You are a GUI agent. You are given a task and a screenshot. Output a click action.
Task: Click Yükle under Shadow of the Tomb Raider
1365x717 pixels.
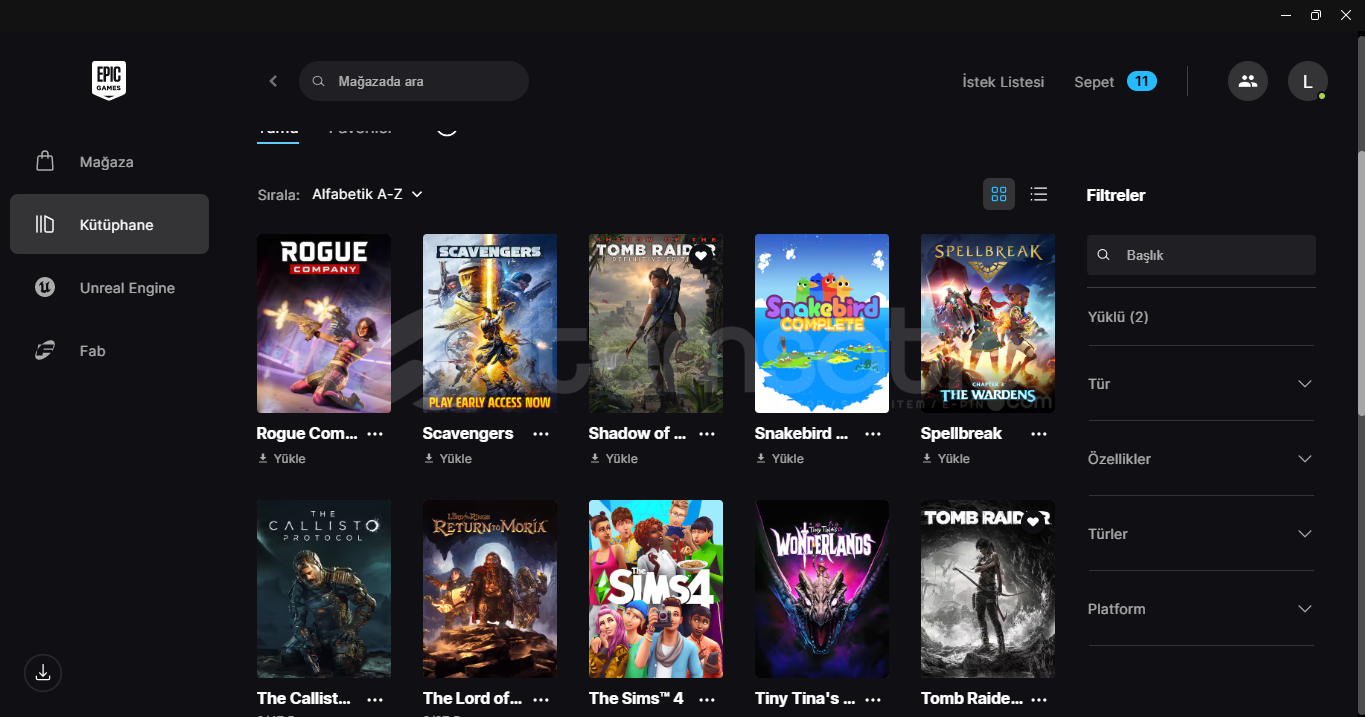pos(614,459)
